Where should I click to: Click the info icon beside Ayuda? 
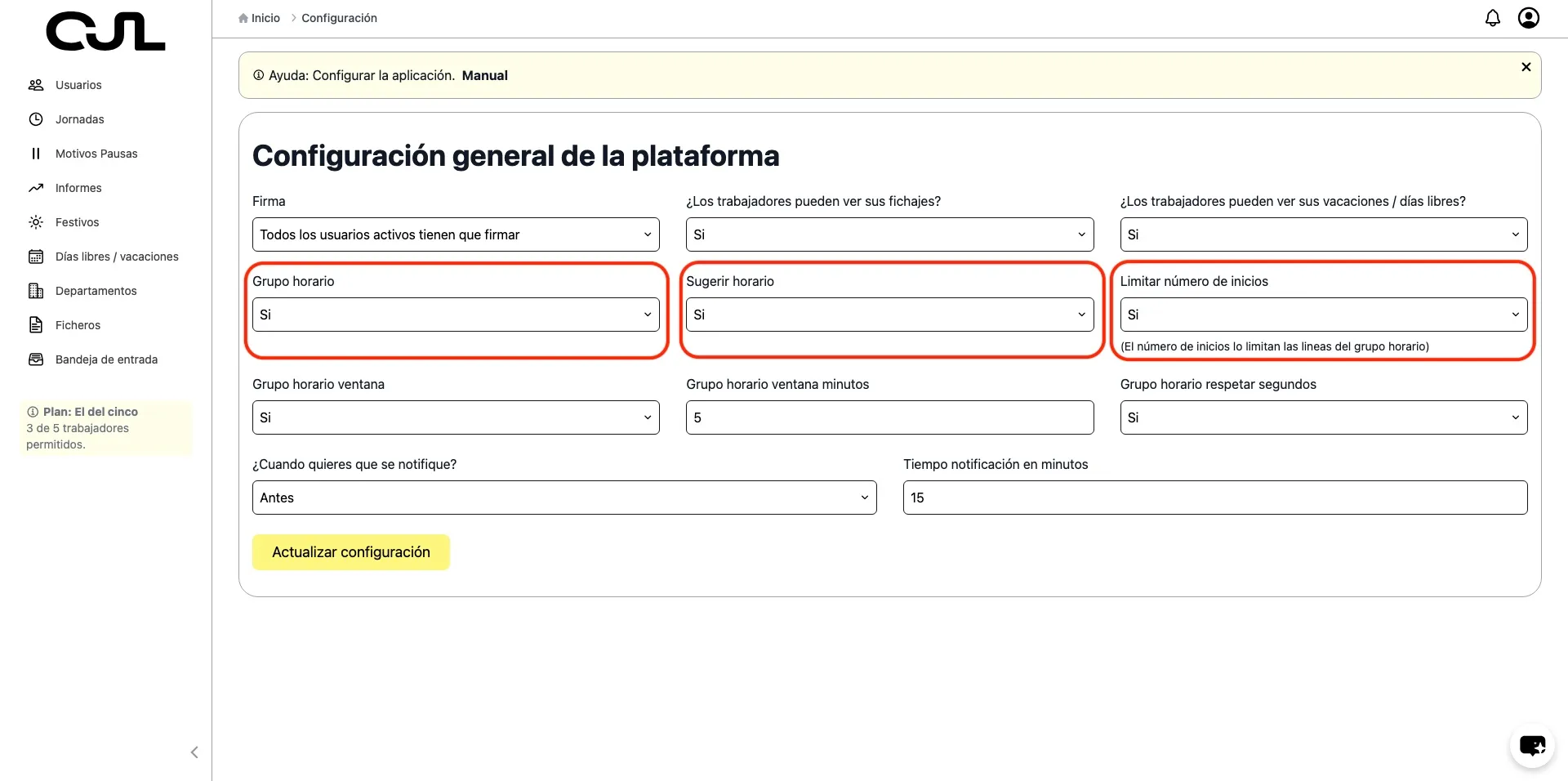point(259,75)
